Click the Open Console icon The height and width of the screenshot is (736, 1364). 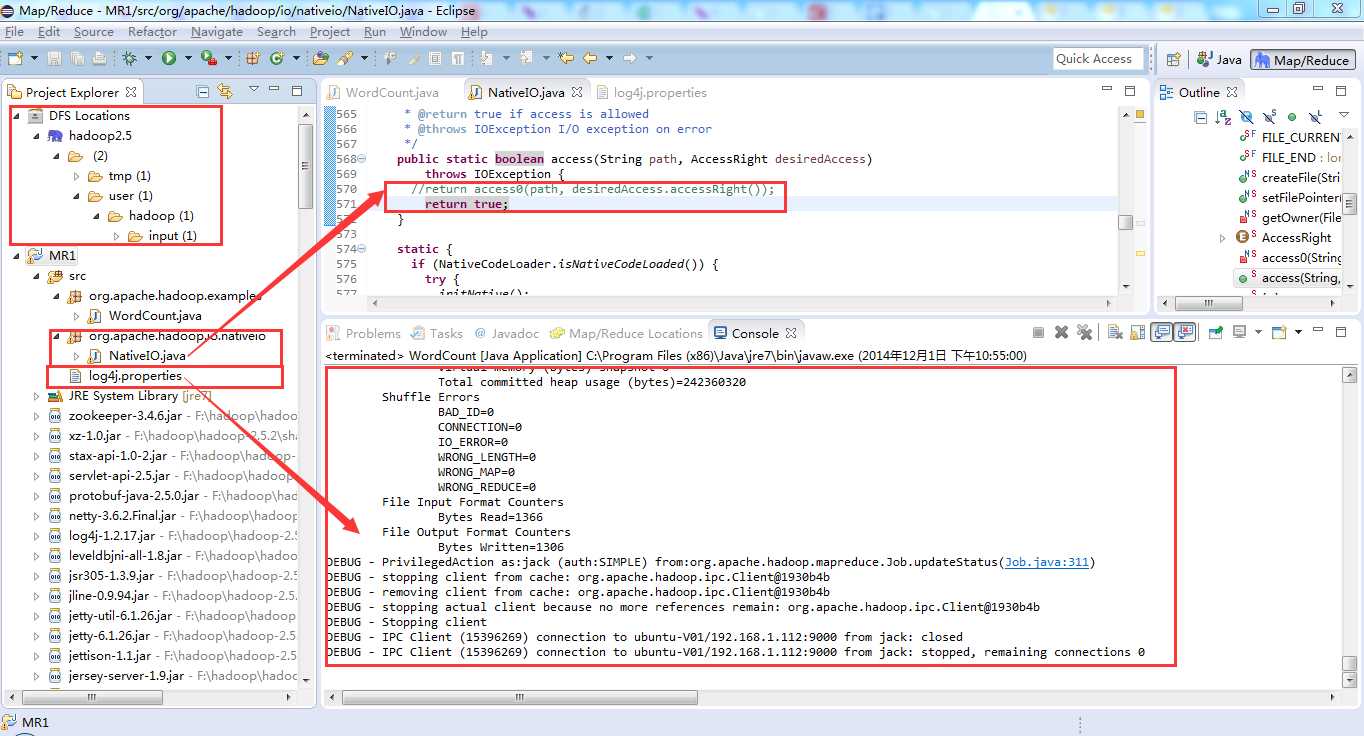[x=1279, y=332]
